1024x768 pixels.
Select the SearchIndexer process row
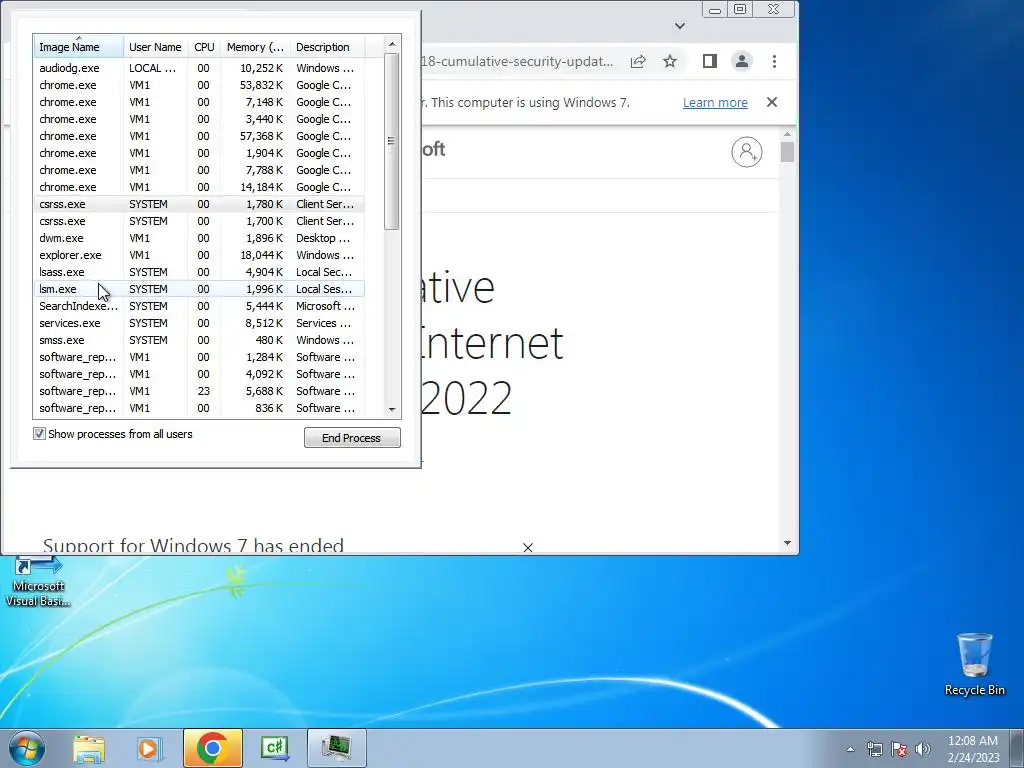(199, 306)
